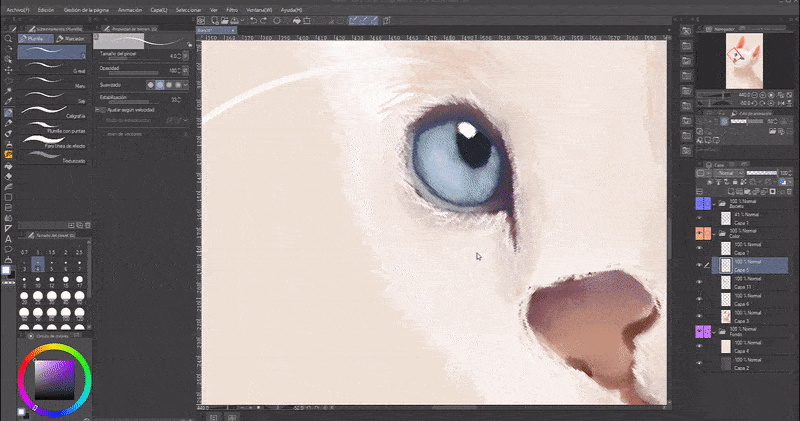Pick color on the color wheel square

[x=55, y=380]
